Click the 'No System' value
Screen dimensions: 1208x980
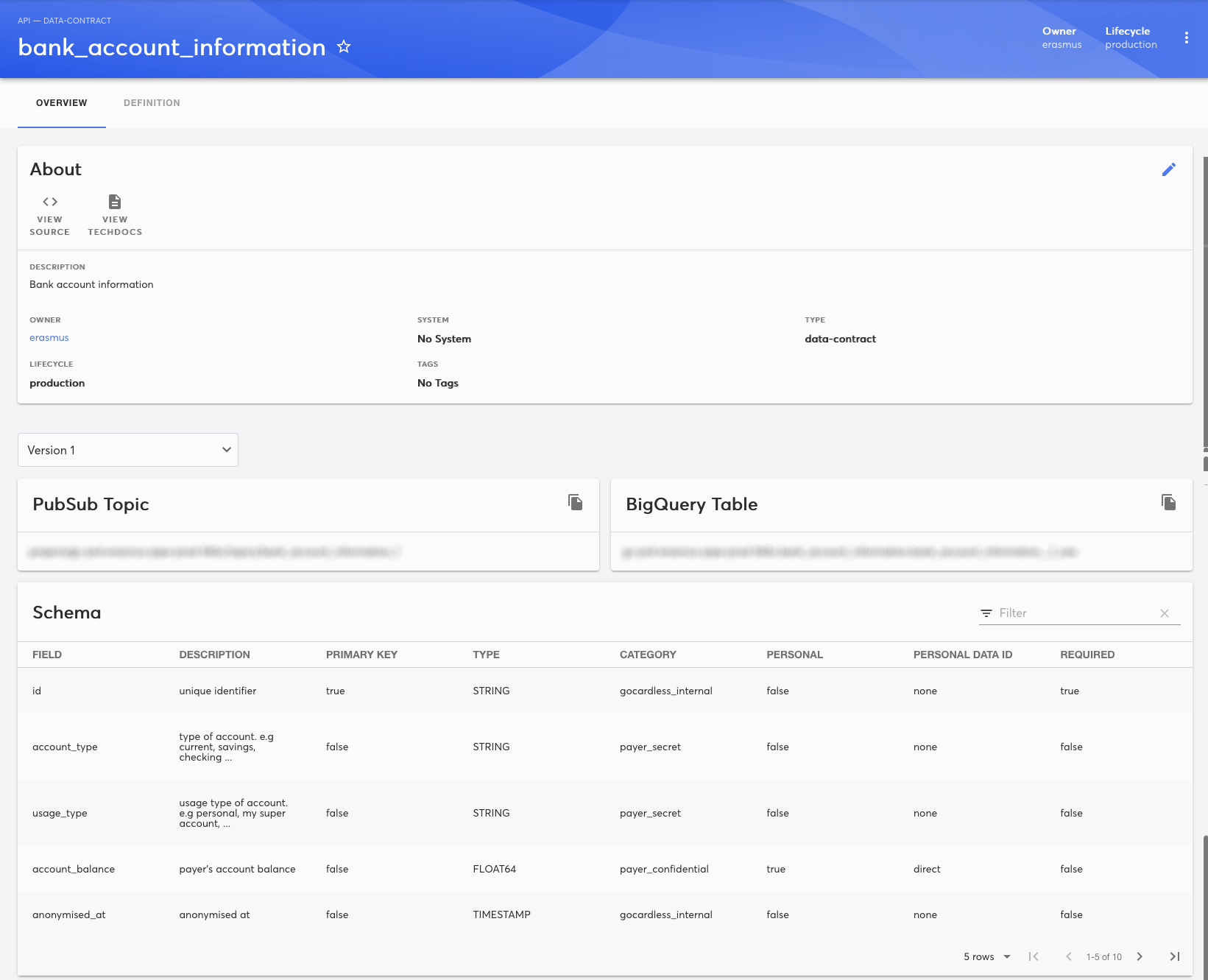pyautogui.click(x=444, y=339)
